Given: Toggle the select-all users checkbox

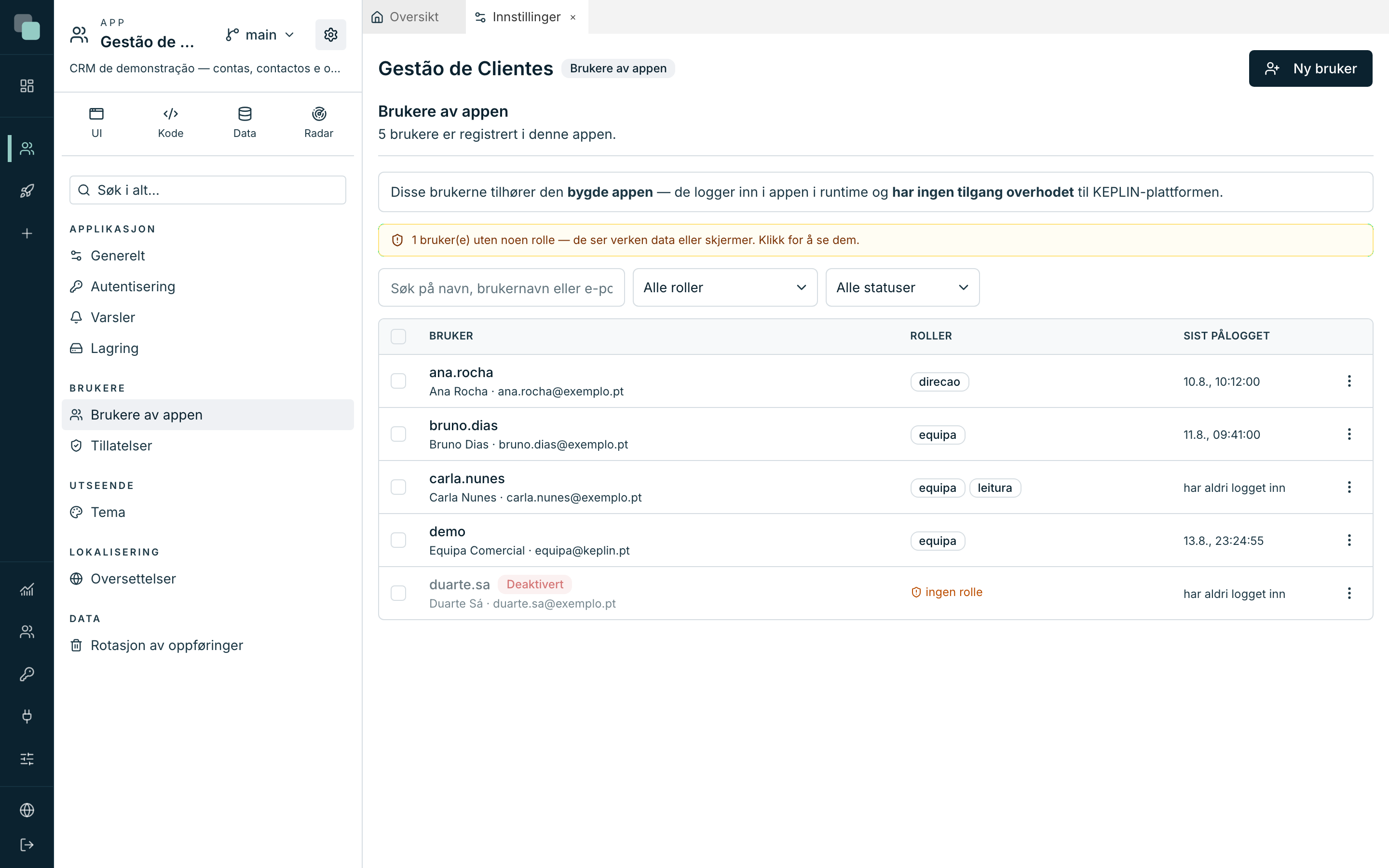Looking at the screenshot, I should coord(398,337).
